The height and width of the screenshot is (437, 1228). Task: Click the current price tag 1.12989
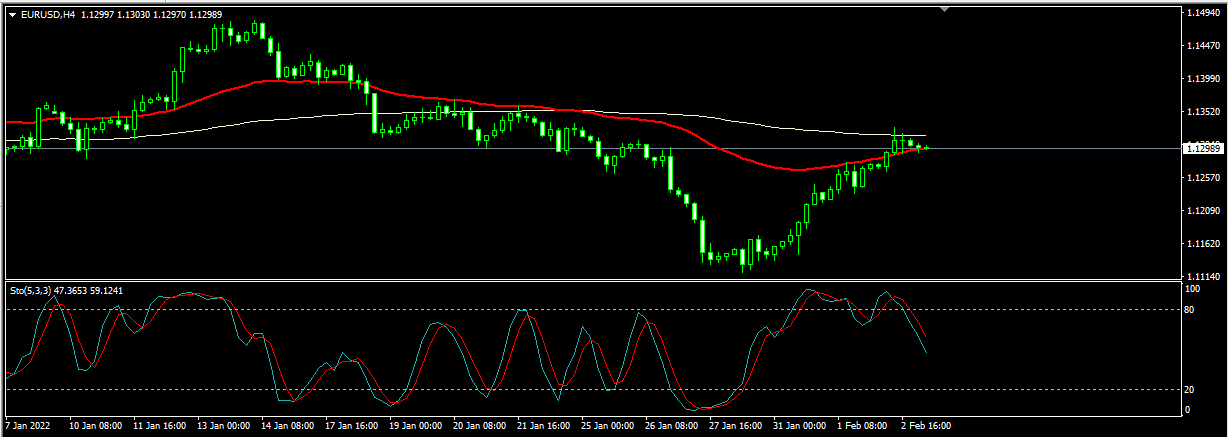[1203, 149]
